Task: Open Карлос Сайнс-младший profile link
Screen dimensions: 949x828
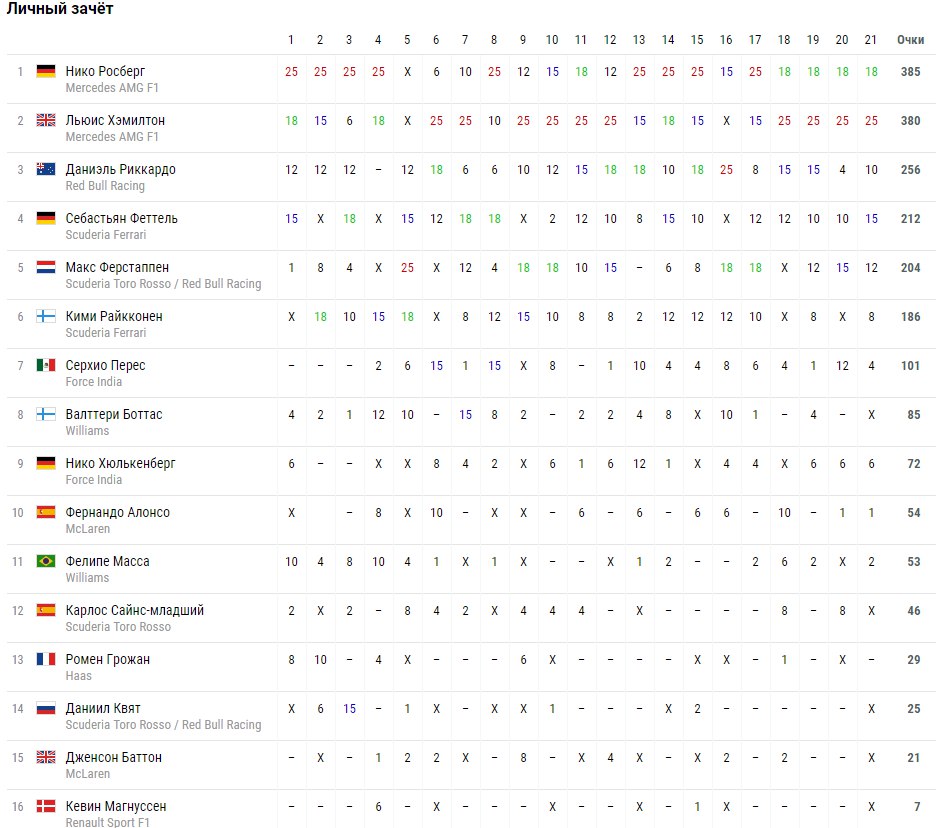Action: [134, 610]
